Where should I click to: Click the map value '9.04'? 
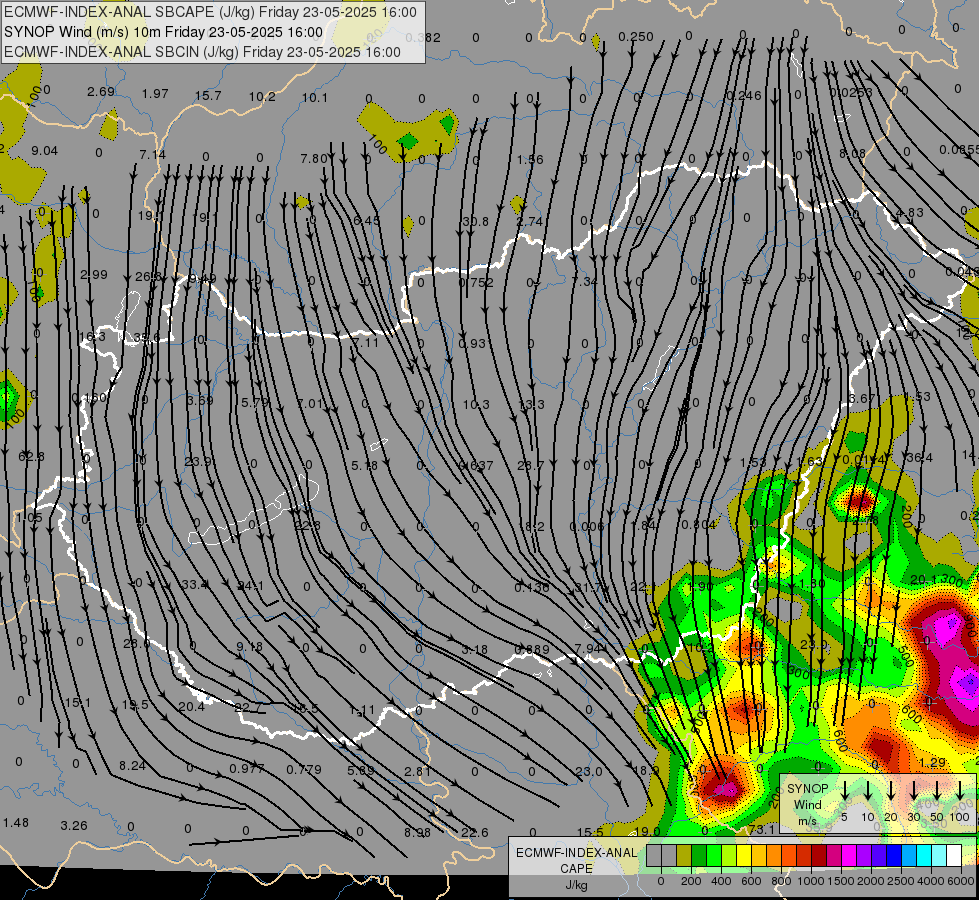44,151
